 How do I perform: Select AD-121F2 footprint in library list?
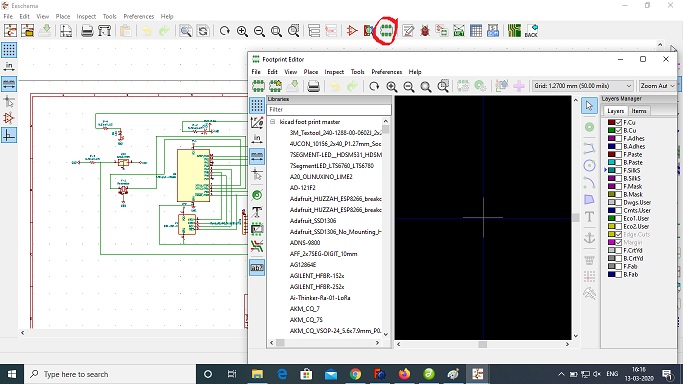click(302, 188)
